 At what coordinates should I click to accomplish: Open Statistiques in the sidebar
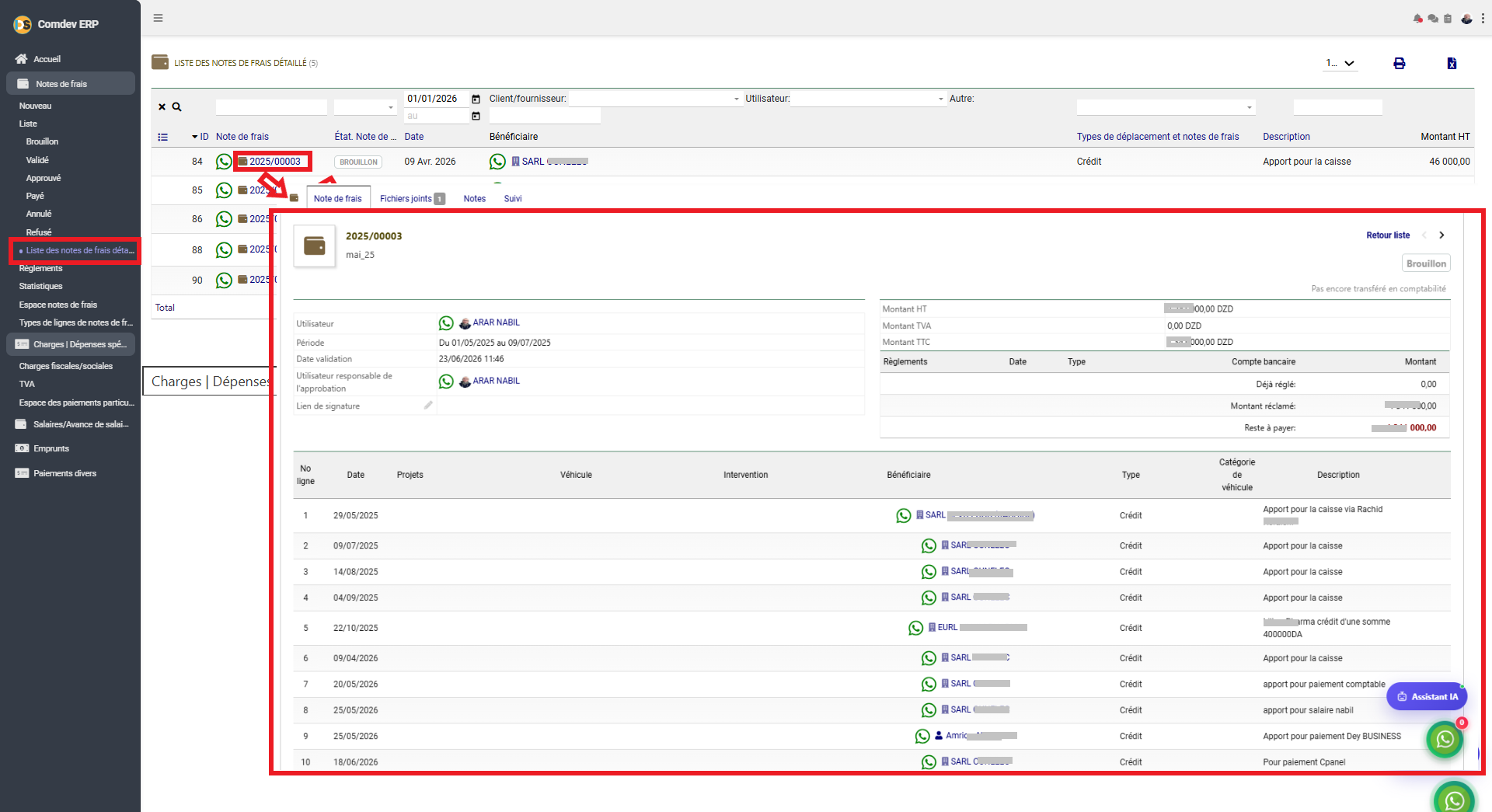[40, 287]
